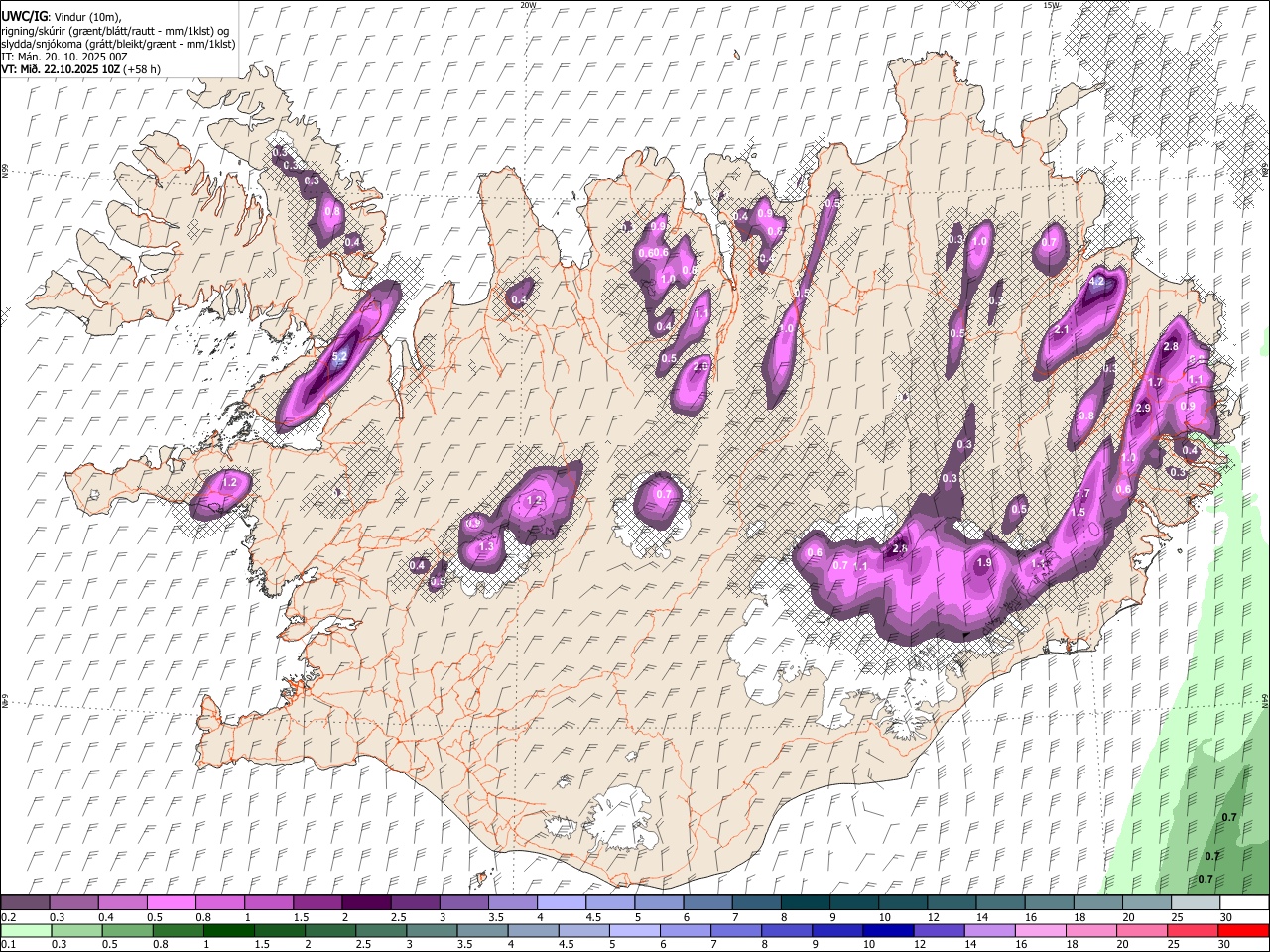Viewport: 1270px width, 952px height.
Task: Click the 0.1 label under the bottom legend row
Action: [9, 945]
